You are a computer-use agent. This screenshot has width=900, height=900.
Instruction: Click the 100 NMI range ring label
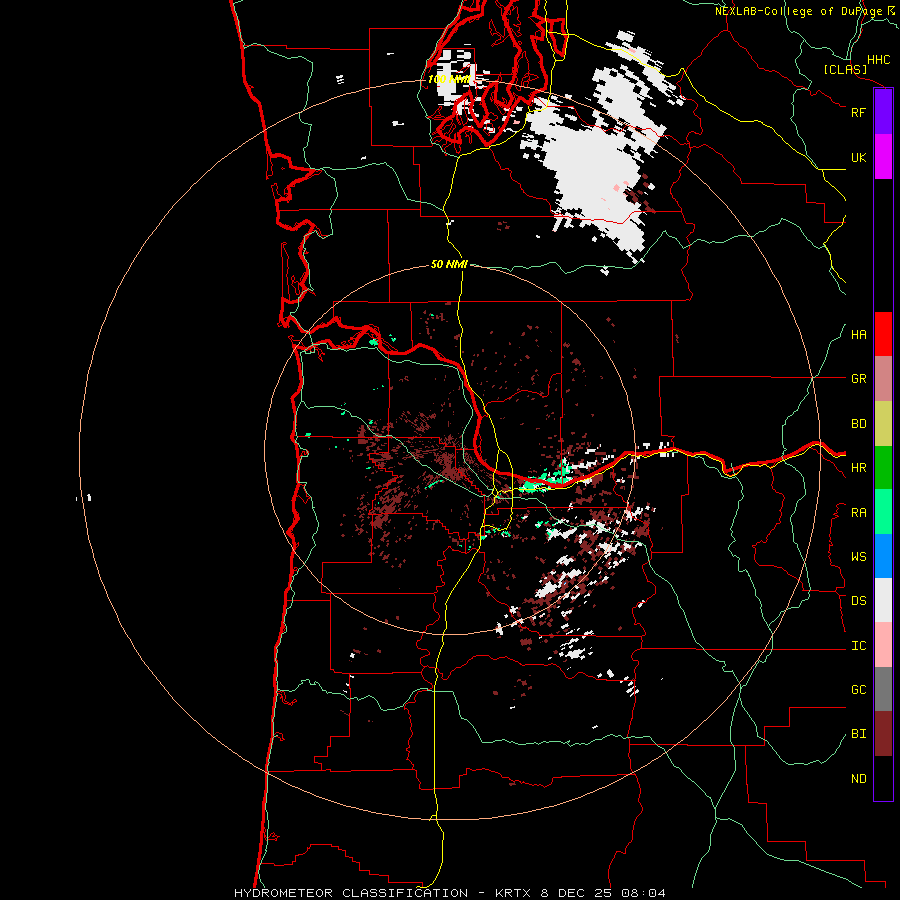tap(449, 79)
